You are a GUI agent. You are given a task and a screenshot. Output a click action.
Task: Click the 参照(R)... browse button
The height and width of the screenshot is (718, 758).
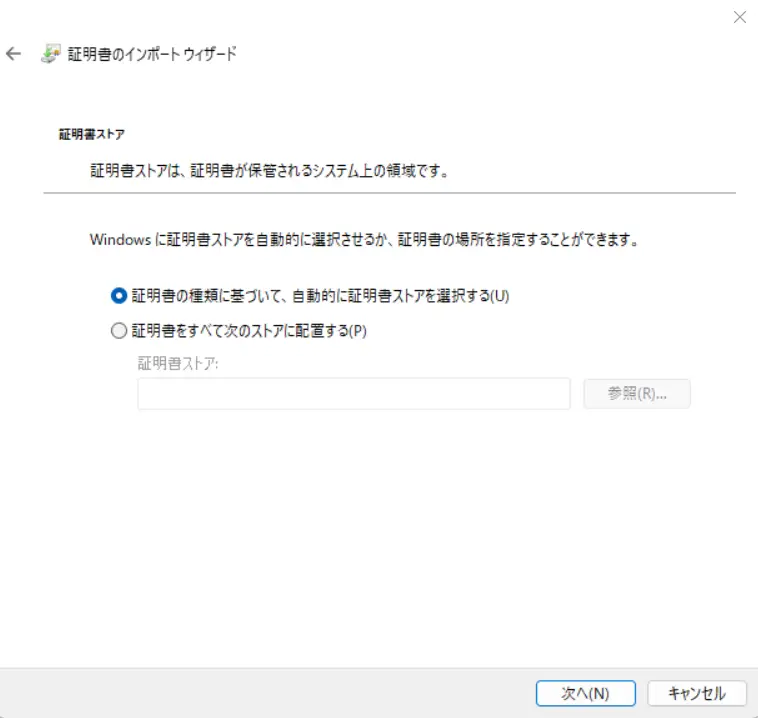point(637,394)
